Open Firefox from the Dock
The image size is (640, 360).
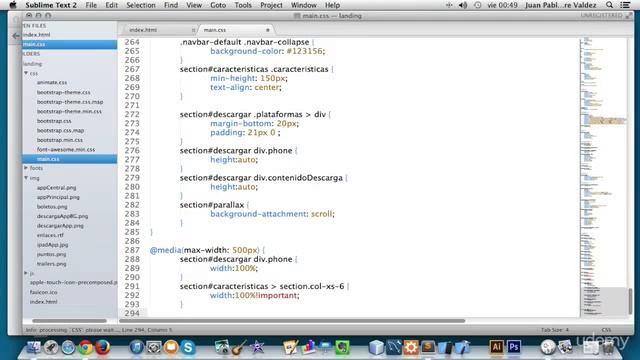pos(102,347)
